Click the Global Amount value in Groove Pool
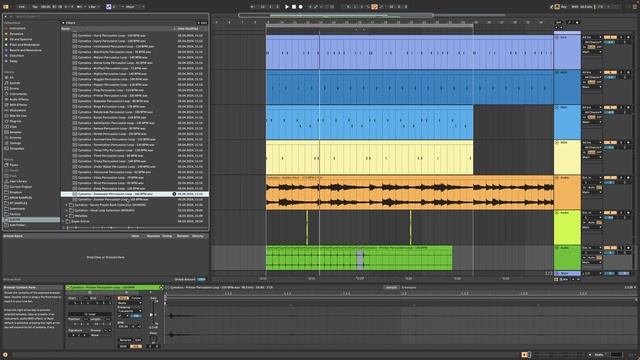The image size is (640, 360). [x=201, y=279]
